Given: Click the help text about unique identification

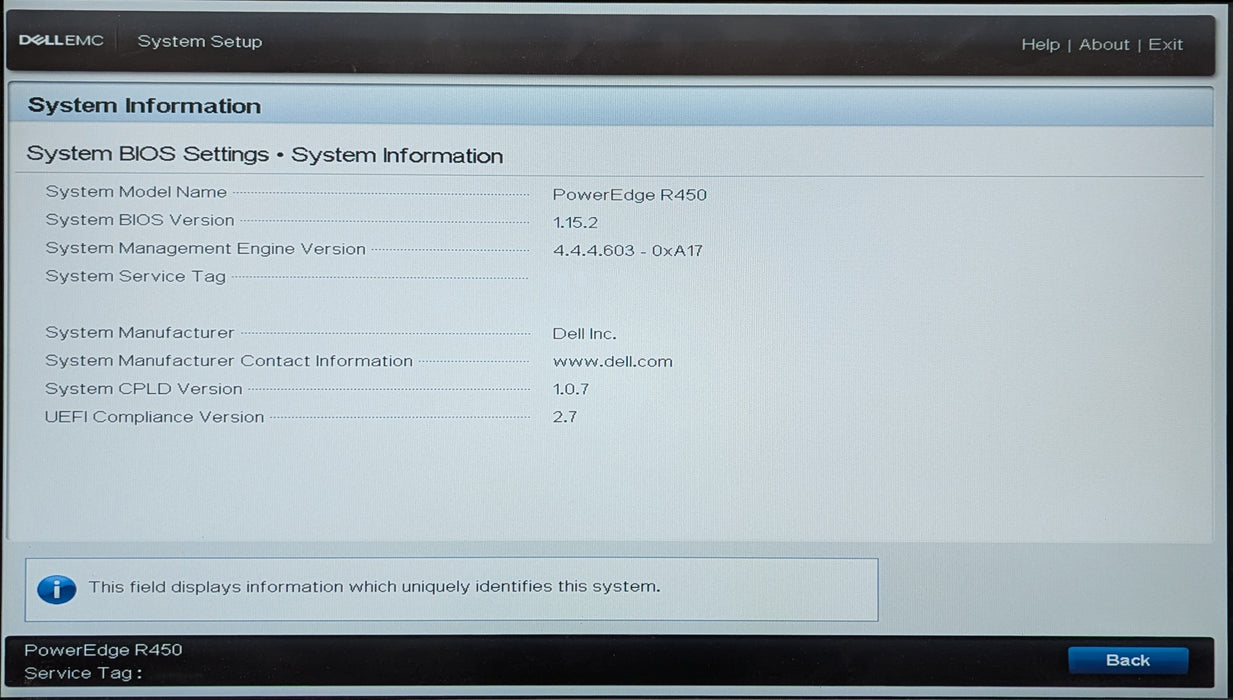Looking at the screenshot, I should [x=374, y=586].
